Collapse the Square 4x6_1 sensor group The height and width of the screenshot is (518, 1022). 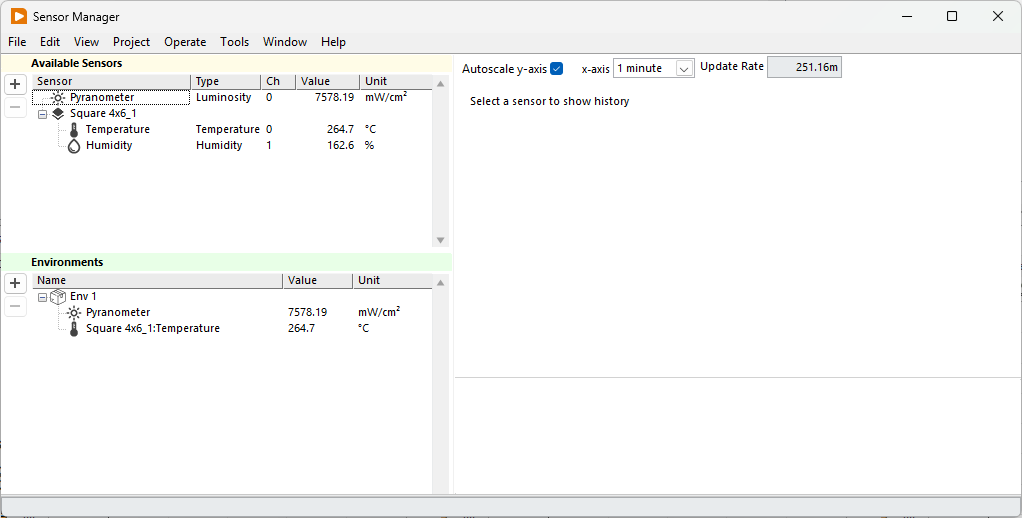(x=42, y=114)
